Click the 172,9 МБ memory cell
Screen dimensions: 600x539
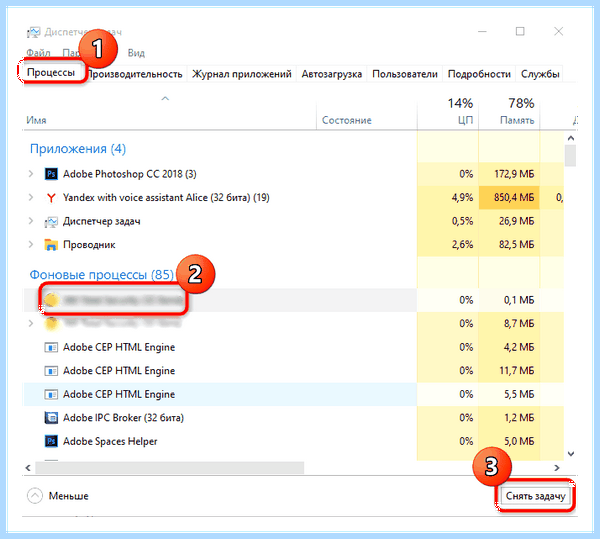click(509, 174)
